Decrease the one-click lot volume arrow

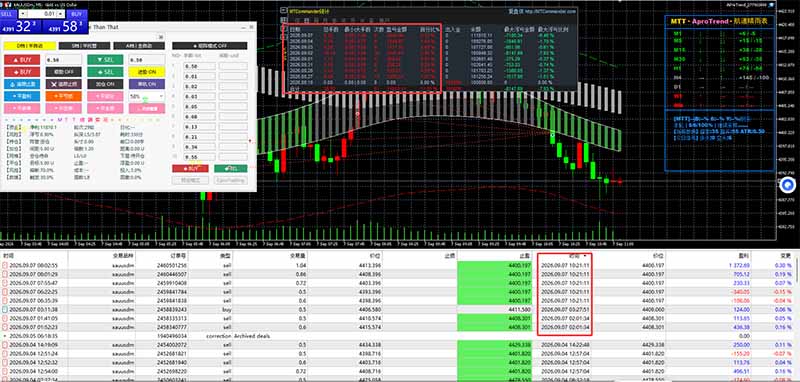[x=22, y=14]
